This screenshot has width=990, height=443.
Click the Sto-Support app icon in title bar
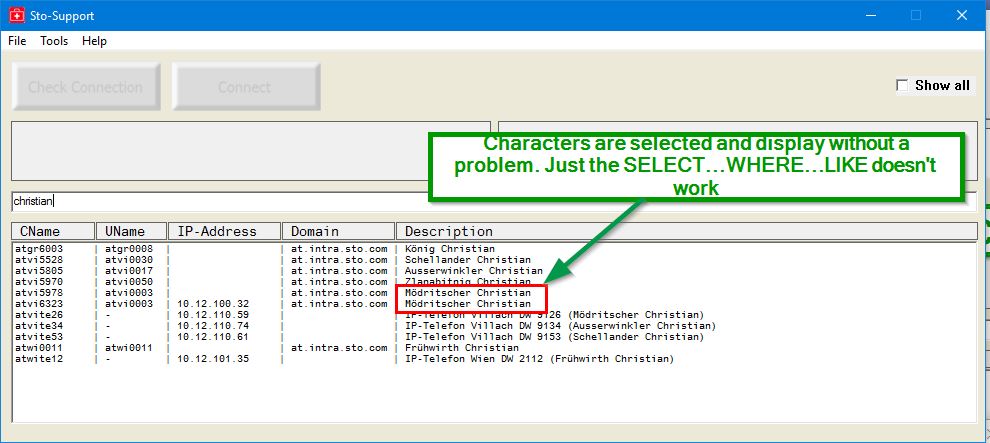coord(16,15)
